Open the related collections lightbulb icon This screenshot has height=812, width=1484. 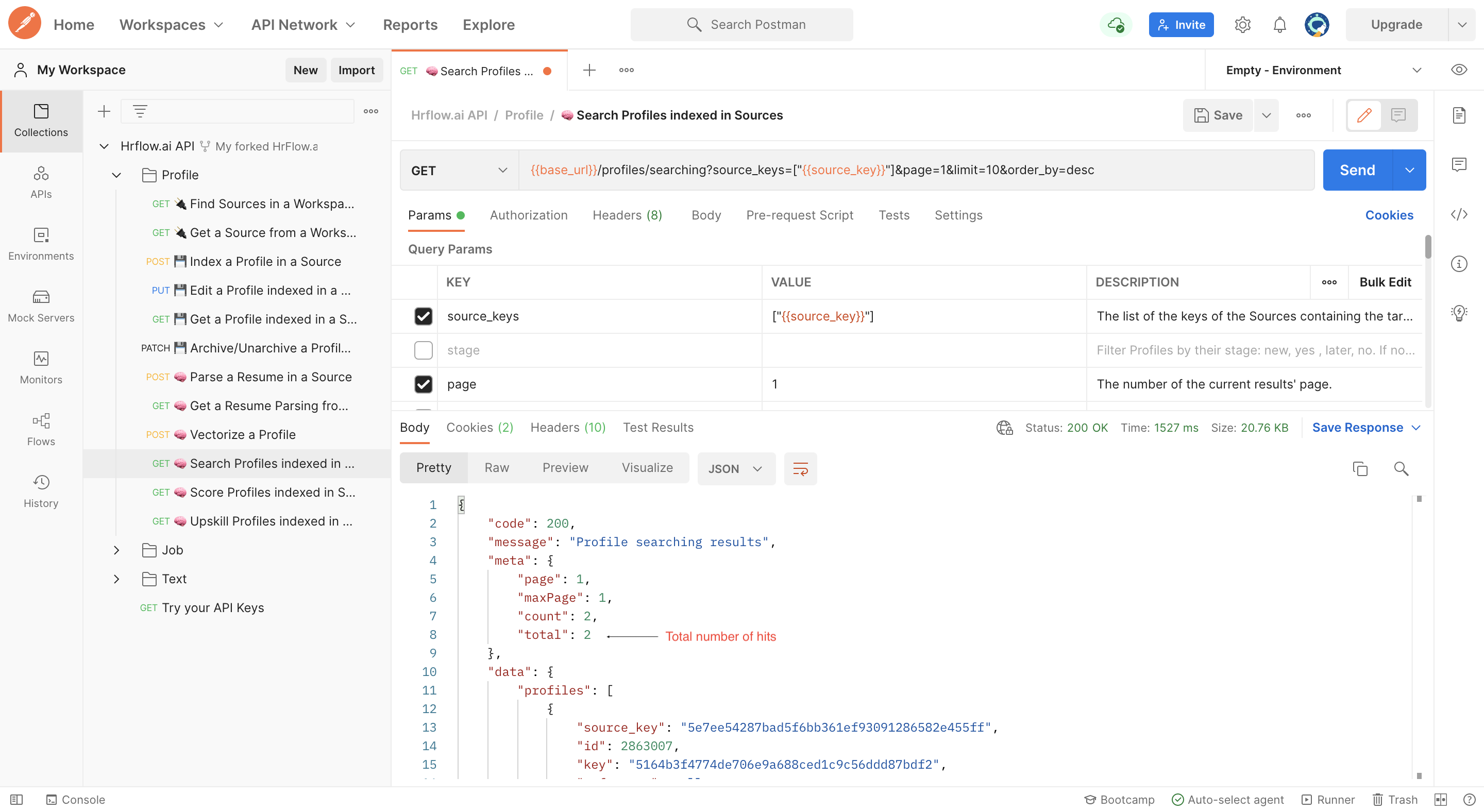click(1459, 313)
